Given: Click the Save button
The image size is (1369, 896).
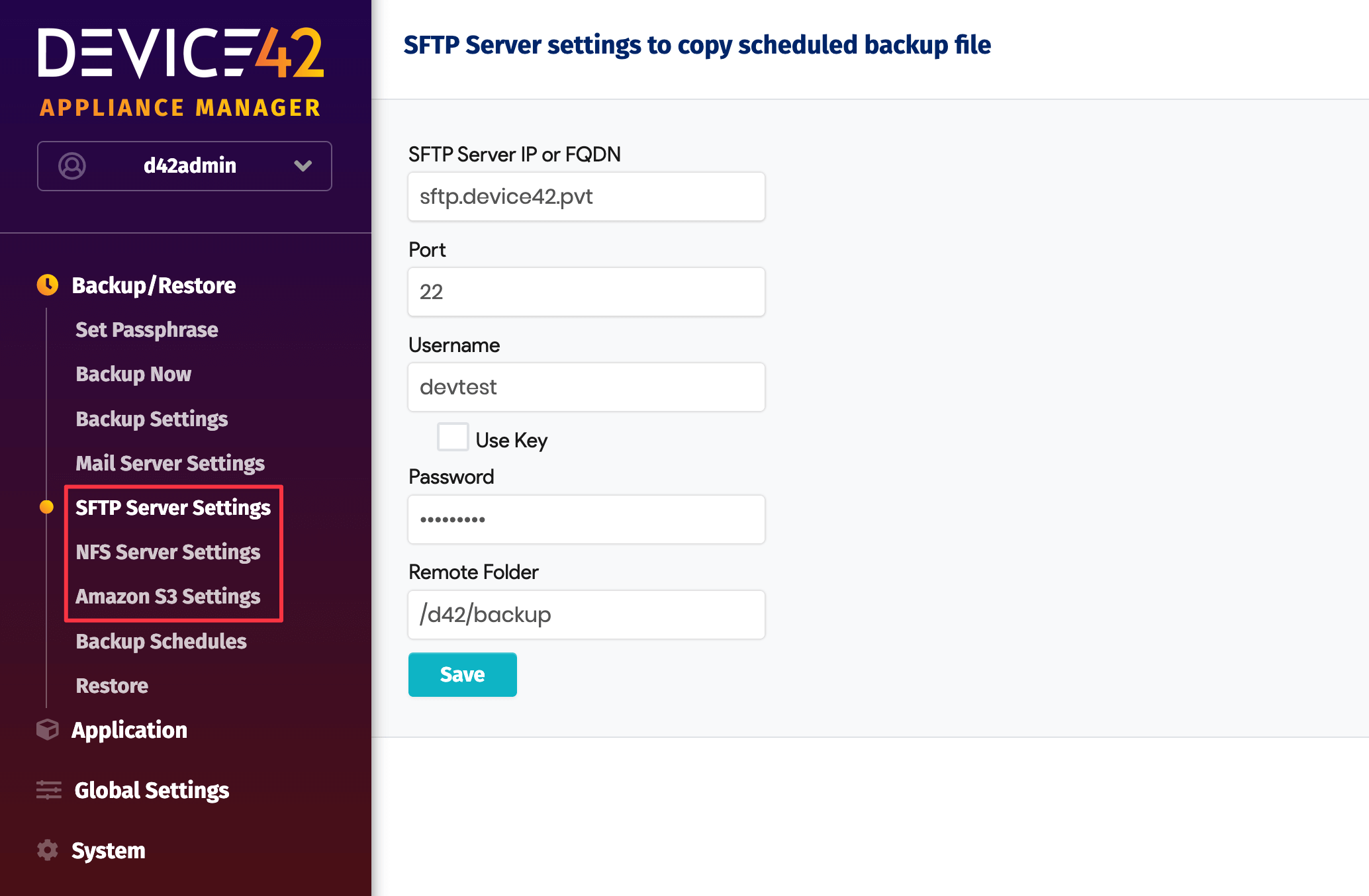Looking at the screenshot, I should 462,674.
